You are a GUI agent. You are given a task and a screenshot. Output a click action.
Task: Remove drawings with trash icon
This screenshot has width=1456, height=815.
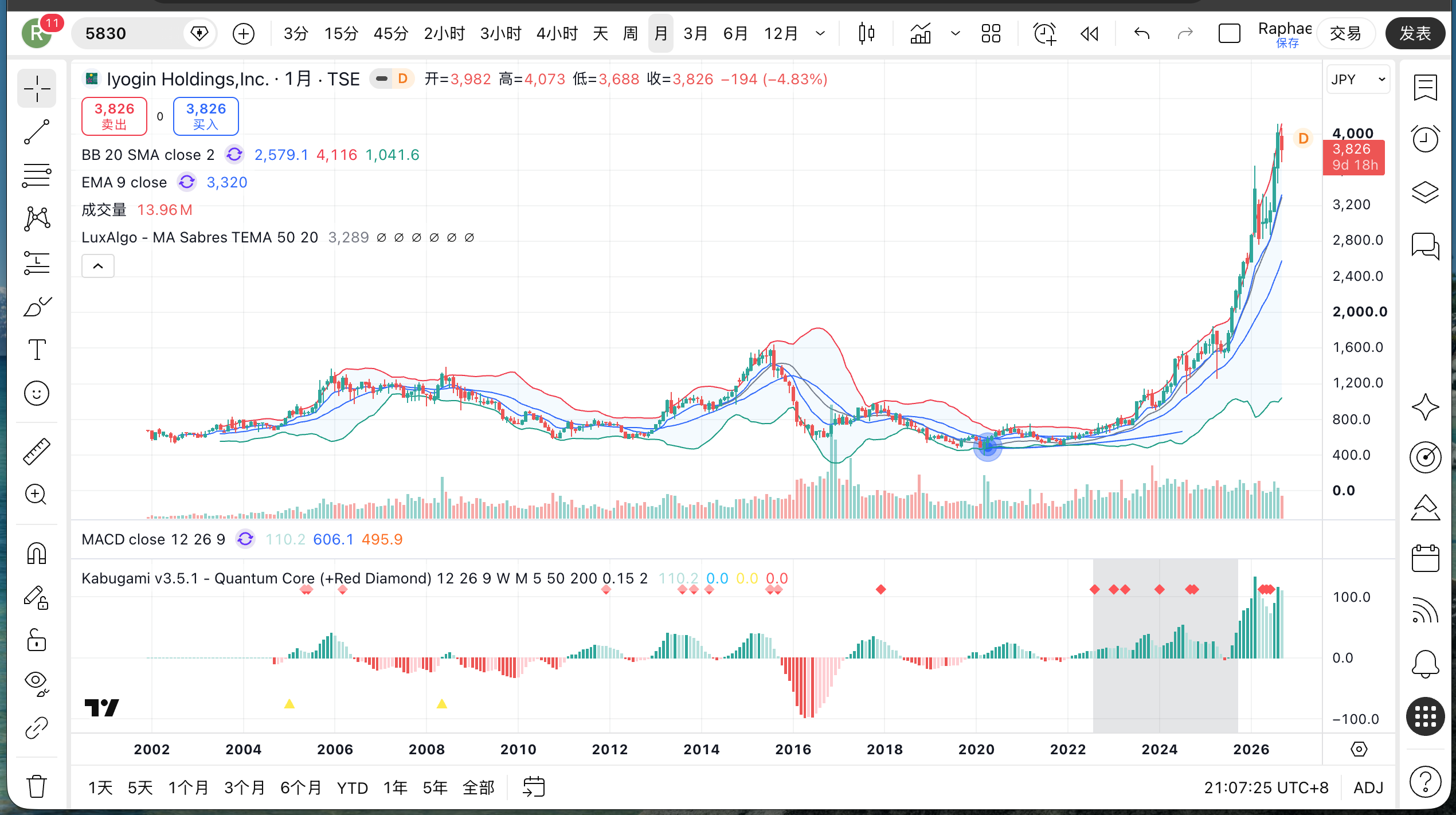pyautogui.click(x=37, y=786)
